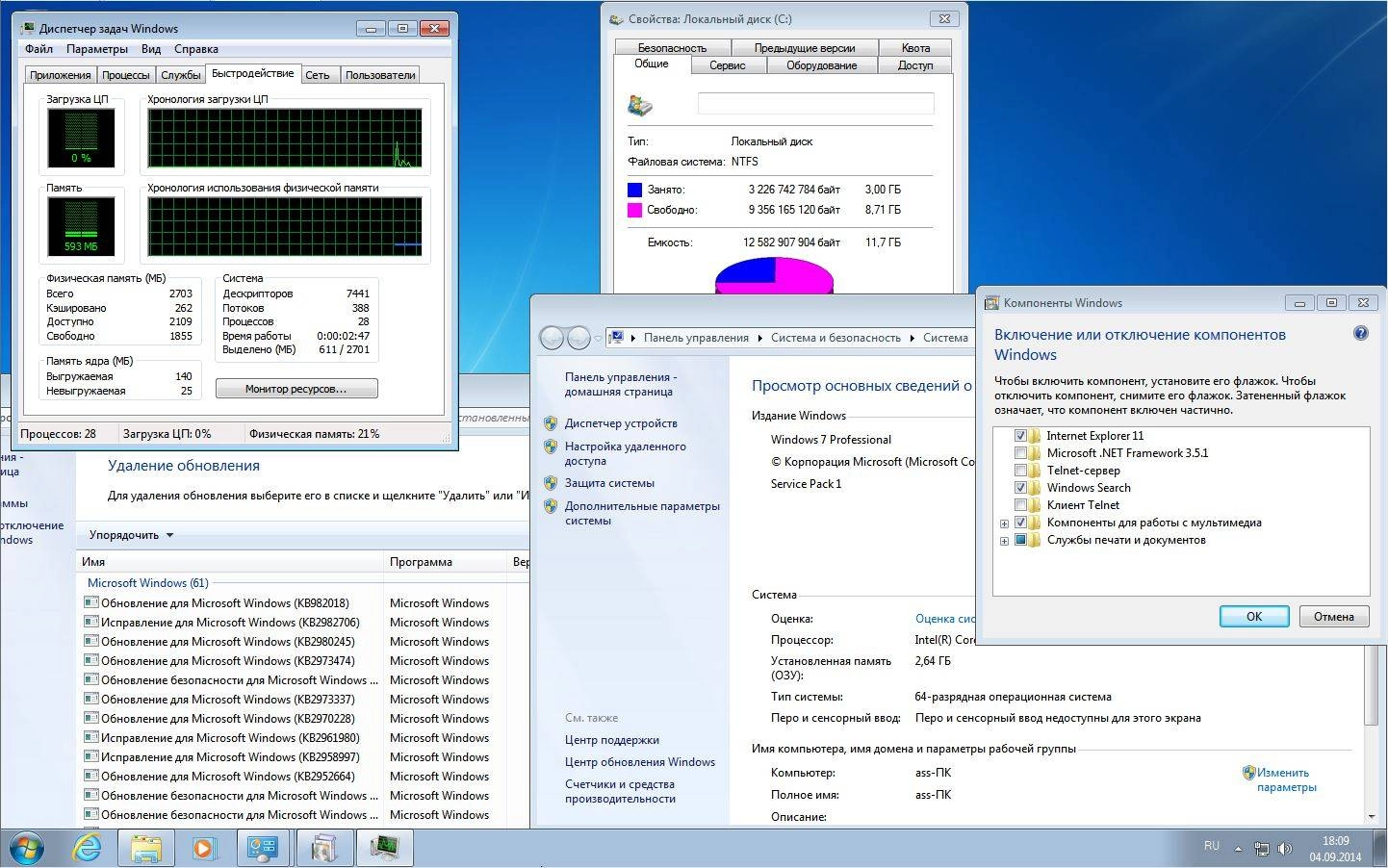
Task: Click the disk label input field
Action: [x=815, y=104]
